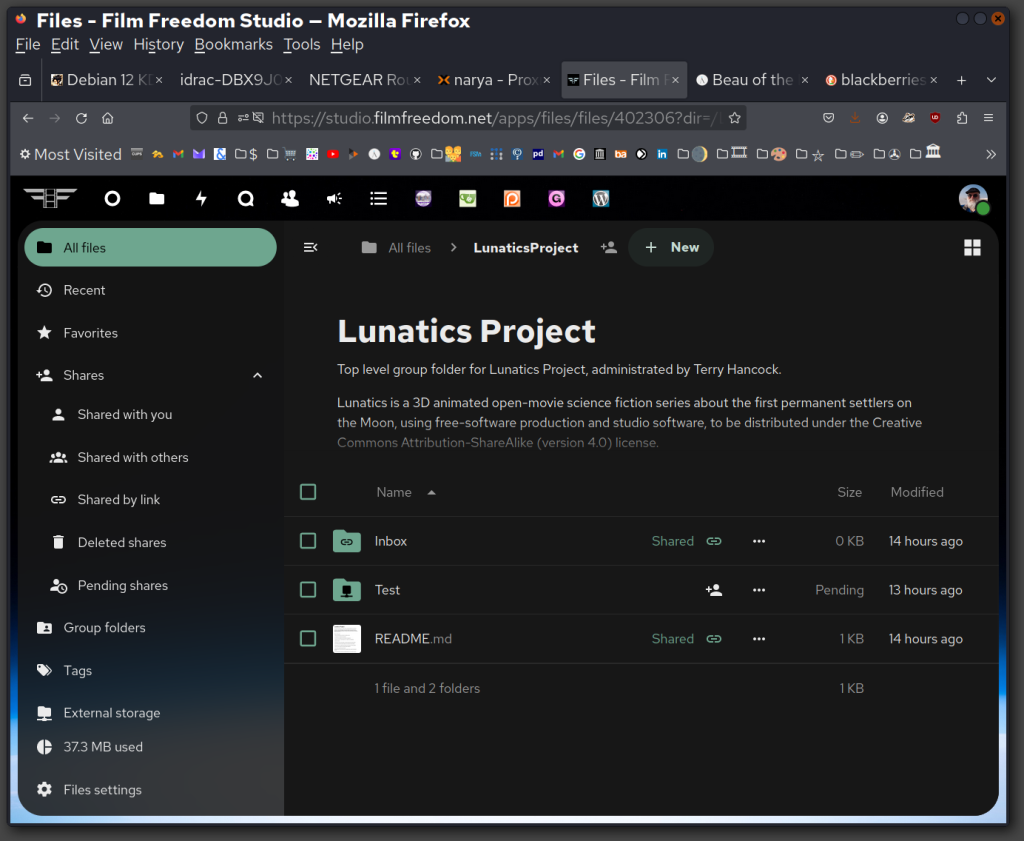This screenshot has width=1024, height=841.
Task: Open the Tasks list icon in top bar
Action: [x=378, y=198]
